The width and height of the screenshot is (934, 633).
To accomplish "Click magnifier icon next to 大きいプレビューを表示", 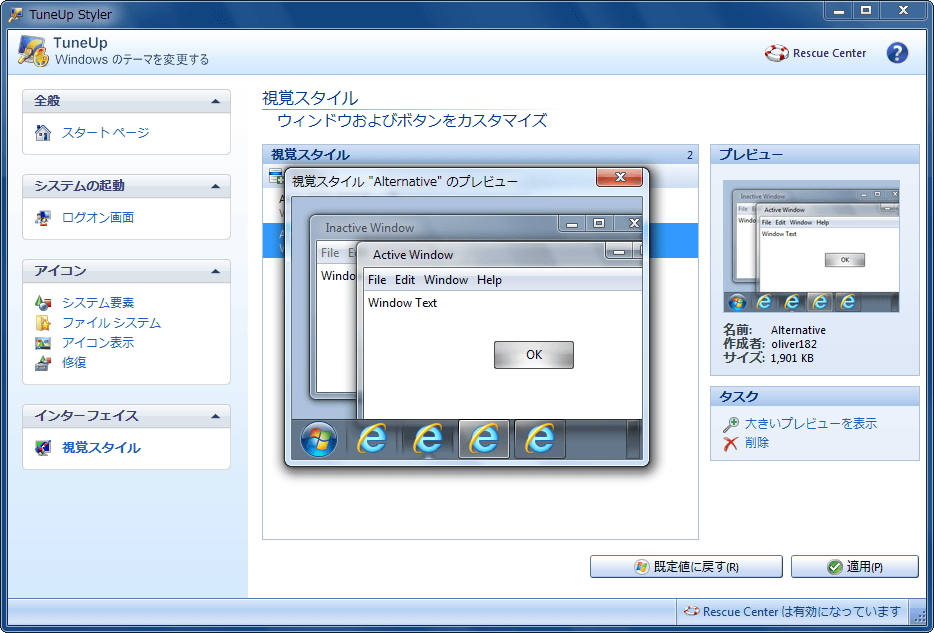I will [x=731, y=425].
